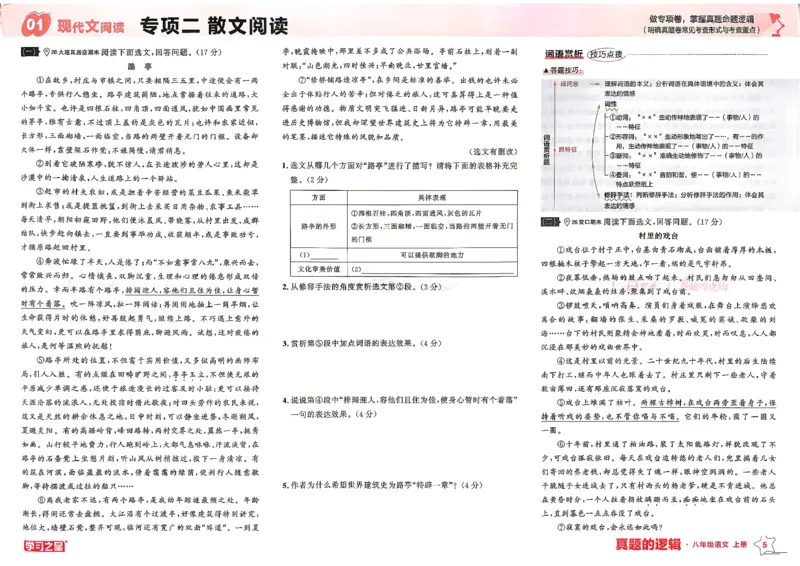Click question 2 "从修辞手法的角度赏析"
The width and height of the screenshot is (800, 566).
tap(362, 287)
